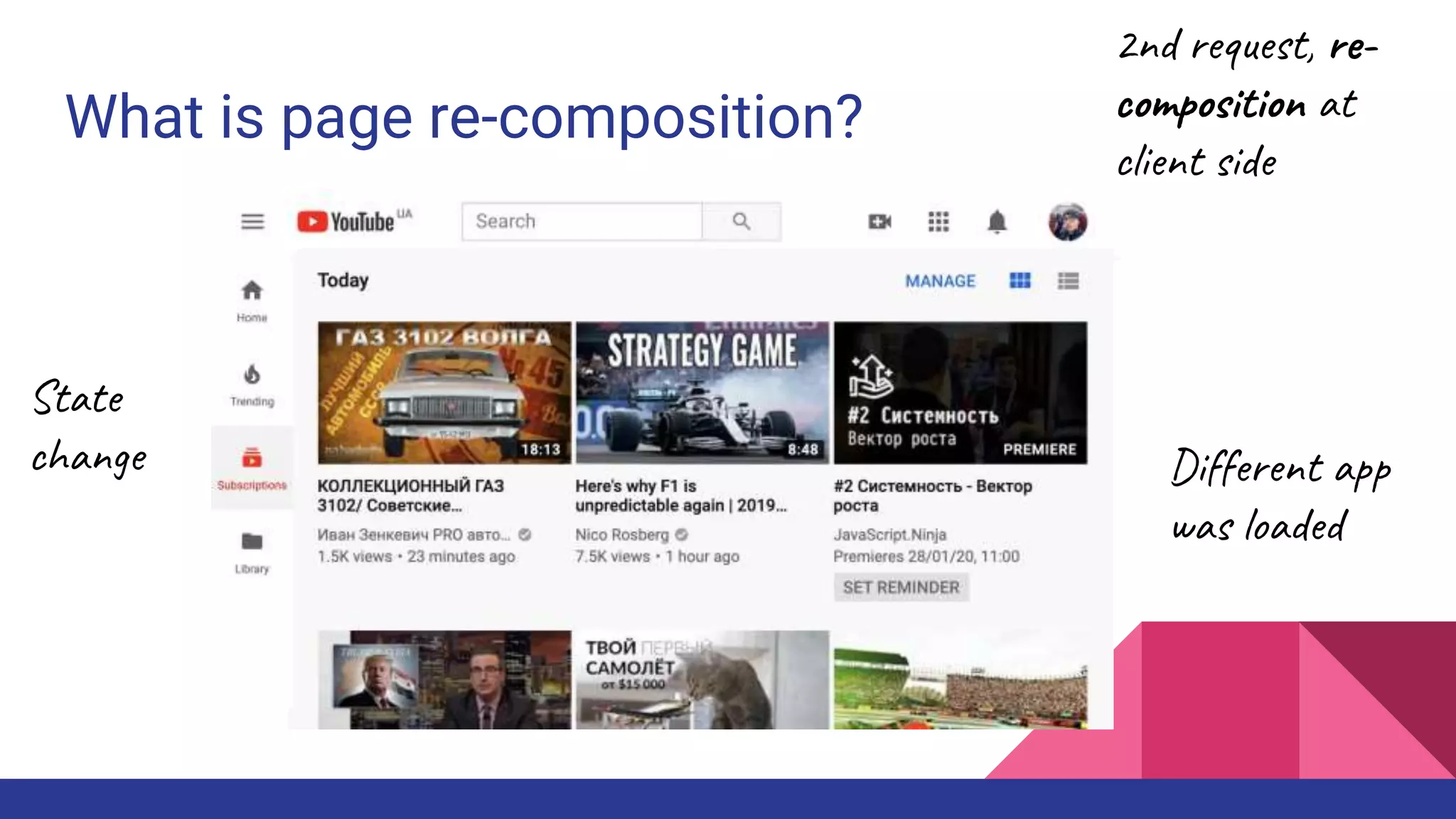
Task: Open the hamburger guide menu
Action: (x=252, y=222)
